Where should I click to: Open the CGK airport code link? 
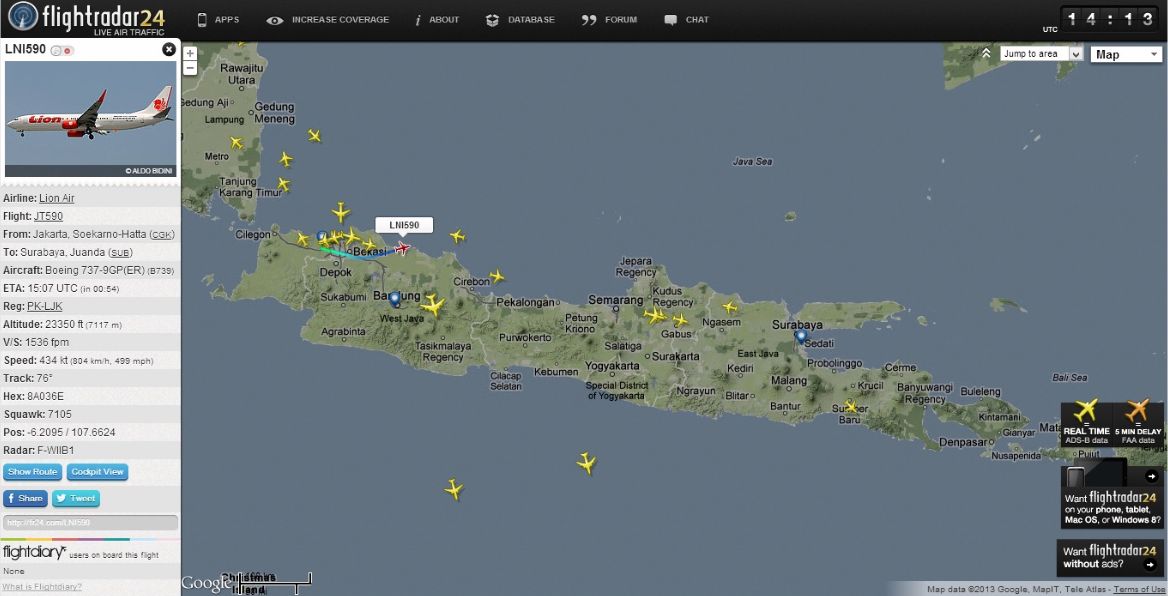162,235
